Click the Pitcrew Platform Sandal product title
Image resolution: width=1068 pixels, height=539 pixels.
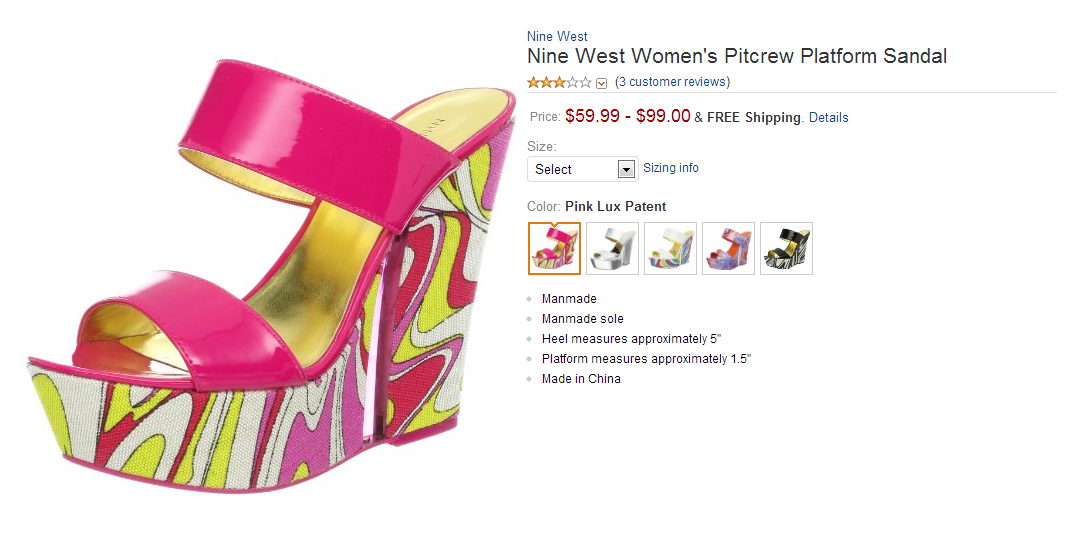737,56
